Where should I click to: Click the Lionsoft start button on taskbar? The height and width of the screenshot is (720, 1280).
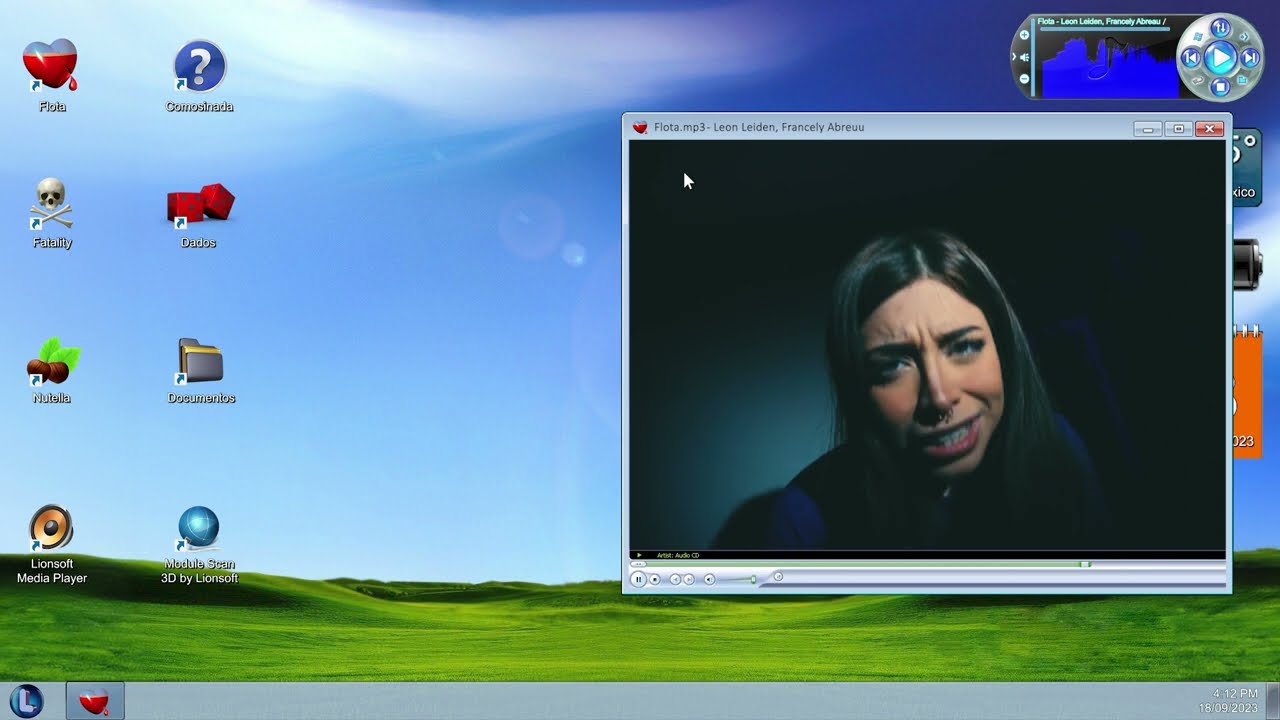(27, 700)
